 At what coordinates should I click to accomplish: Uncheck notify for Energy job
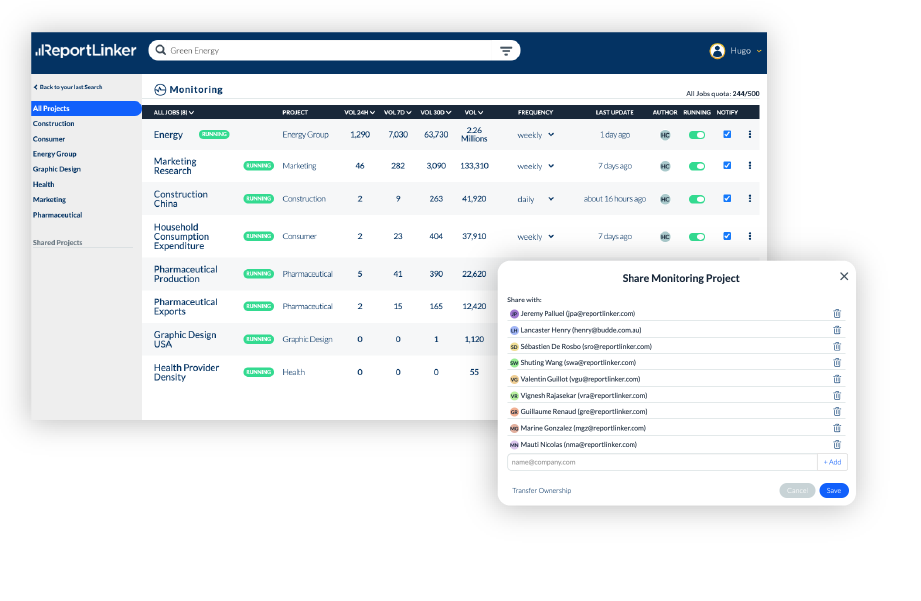pos(727,135)
